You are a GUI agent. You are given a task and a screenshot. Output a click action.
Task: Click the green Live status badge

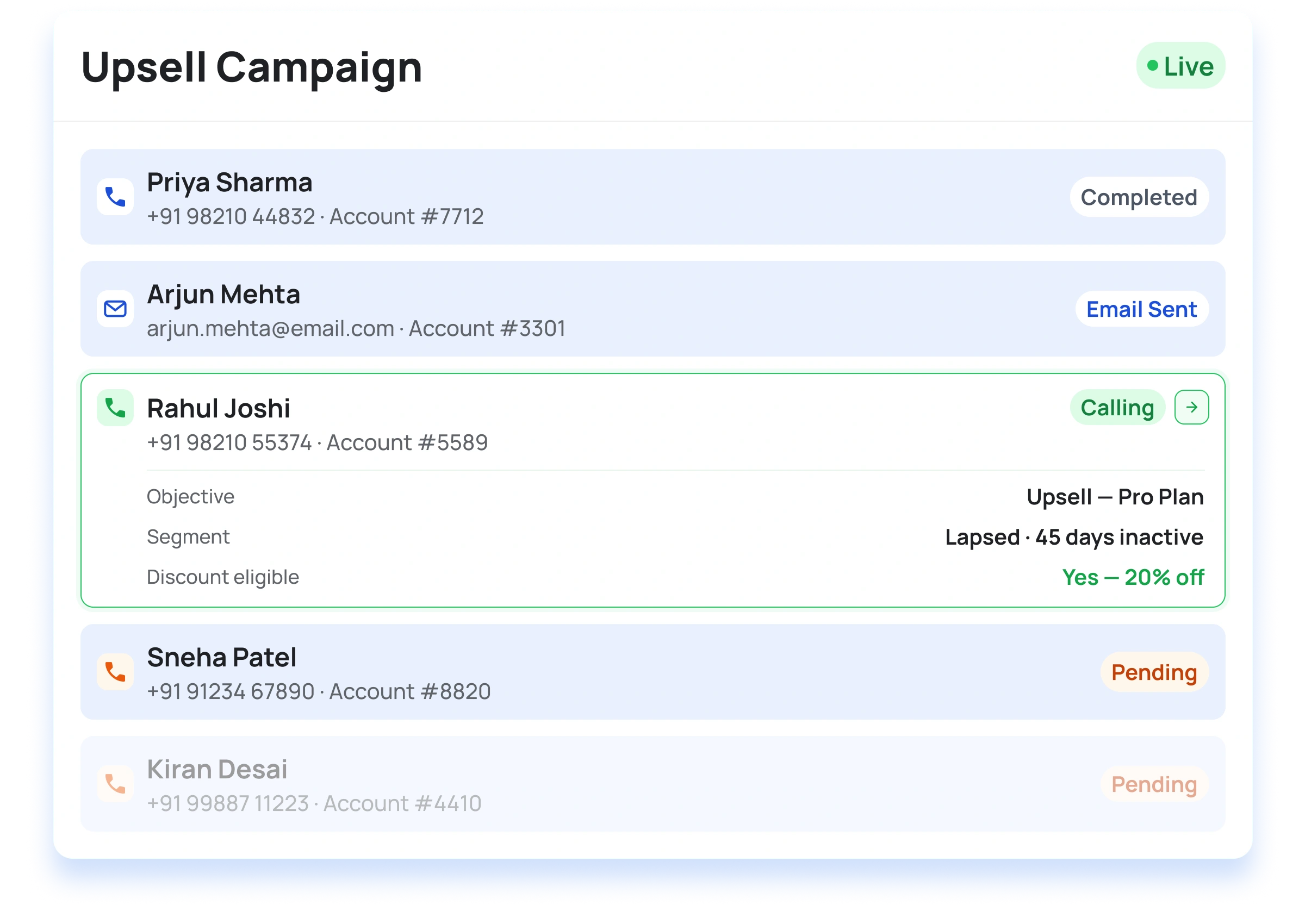pyautogui.click(x=1180, y=66)
